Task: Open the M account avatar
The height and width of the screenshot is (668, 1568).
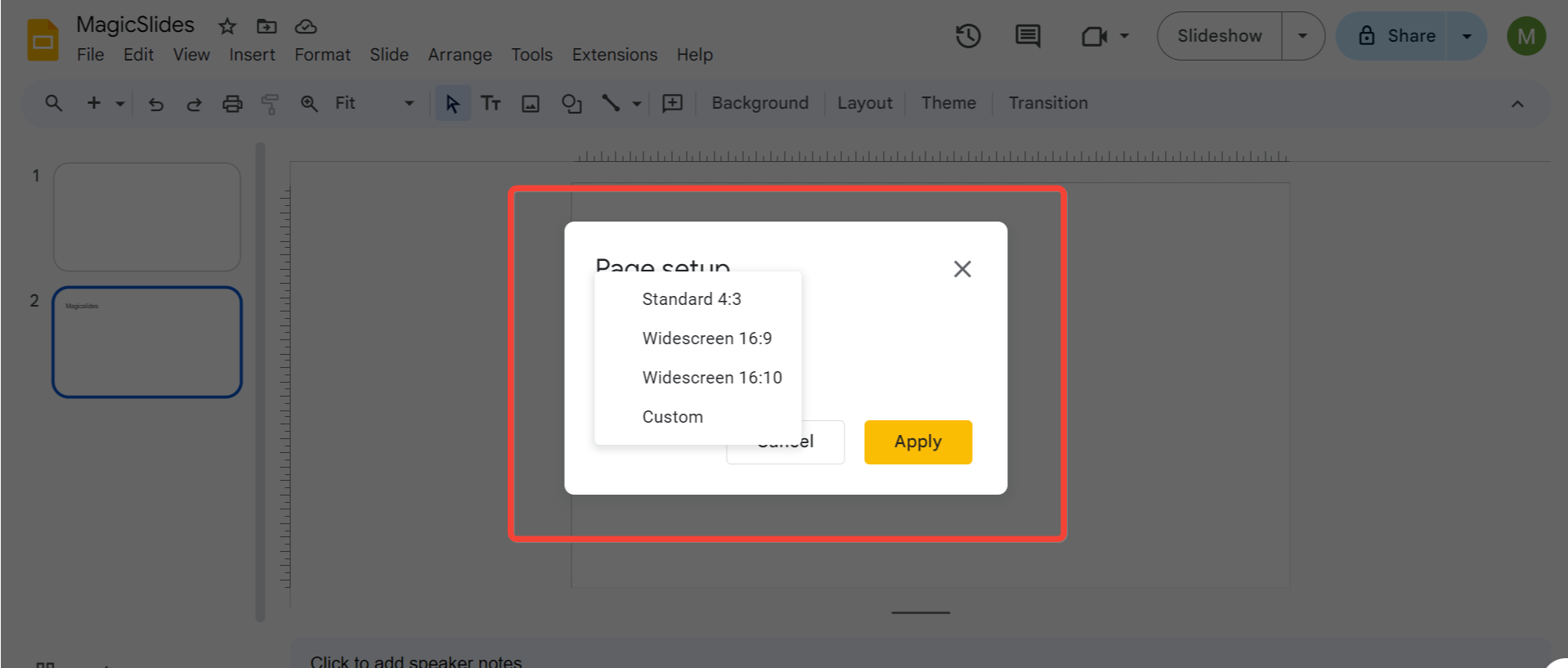Action: (1525, 36)
